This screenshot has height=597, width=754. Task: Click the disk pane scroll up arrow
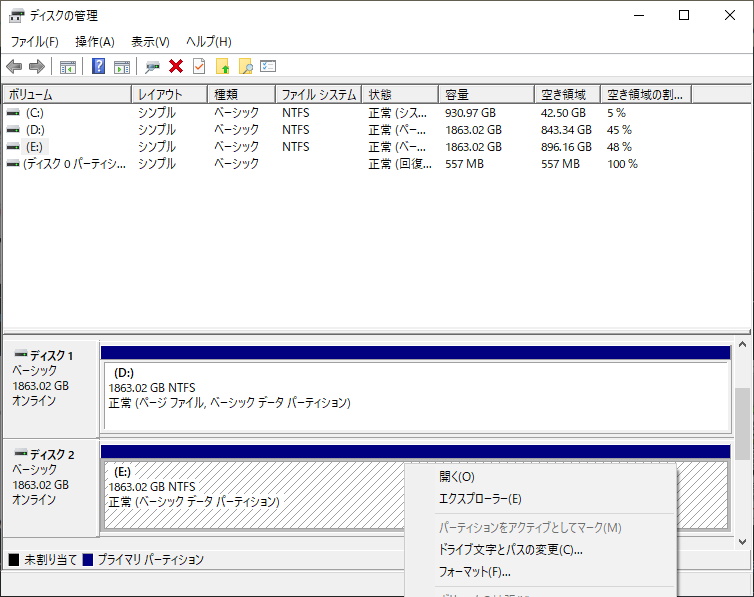pyautogui.click(x=742, y=344)
